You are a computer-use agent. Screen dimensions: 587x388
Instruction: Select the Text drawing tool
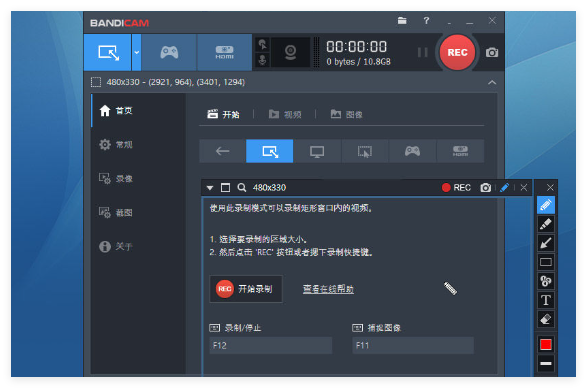click(546, 300)
